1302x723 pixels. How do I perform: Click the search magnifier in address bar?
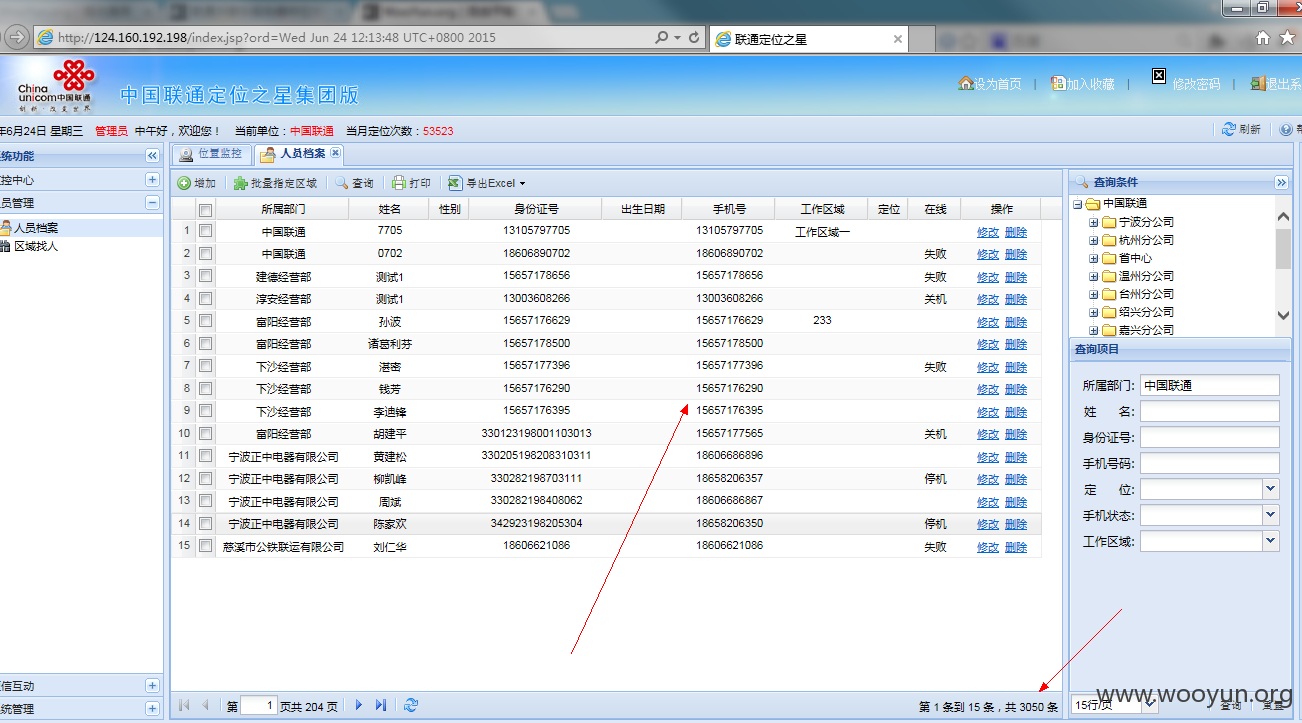point(662,38)
